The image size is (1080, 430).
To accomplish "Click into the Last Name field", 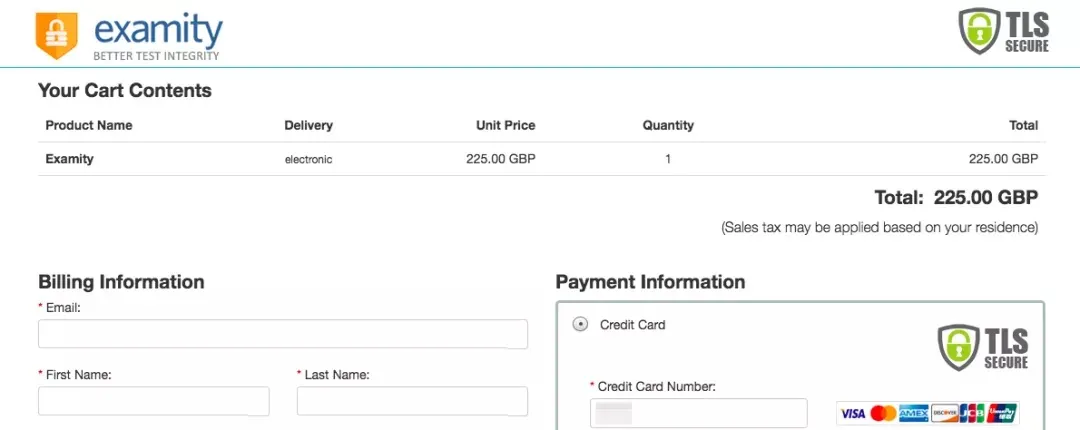I will 412,401.
